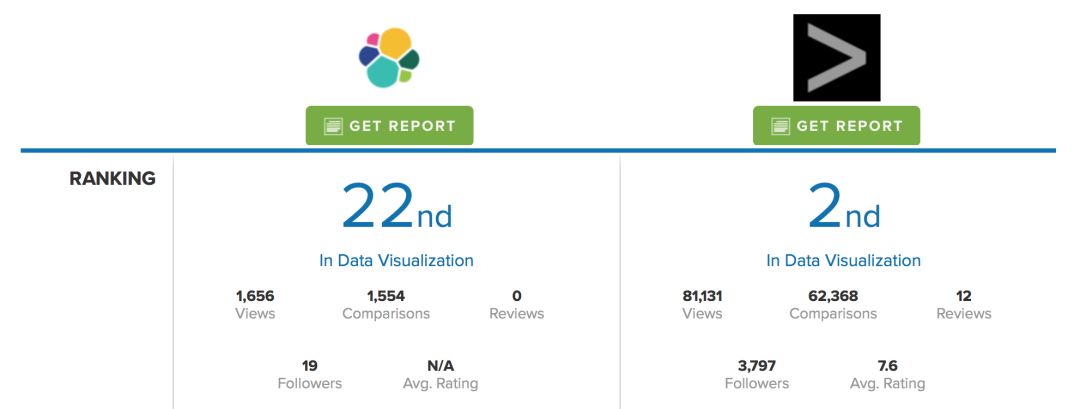Click the 19 Followers stat
The width and height of the screenshot is (1080, 409).
pyautogui.click(x=309, y=374)
